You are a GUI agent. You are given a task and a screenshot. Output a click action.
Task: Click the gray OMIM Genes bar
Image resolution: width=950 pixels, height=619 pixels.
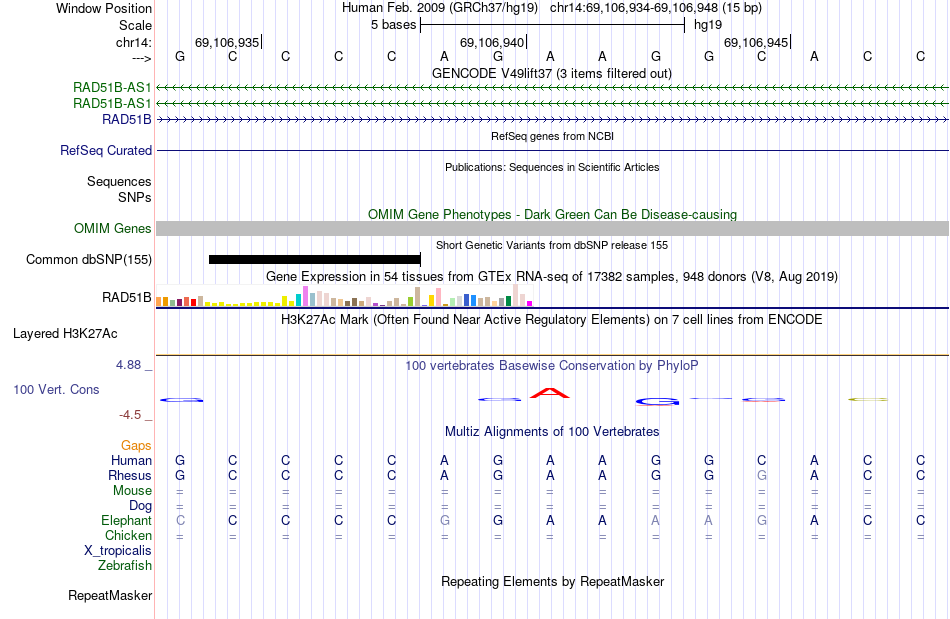pyautogui.click(x=552, y=228)
